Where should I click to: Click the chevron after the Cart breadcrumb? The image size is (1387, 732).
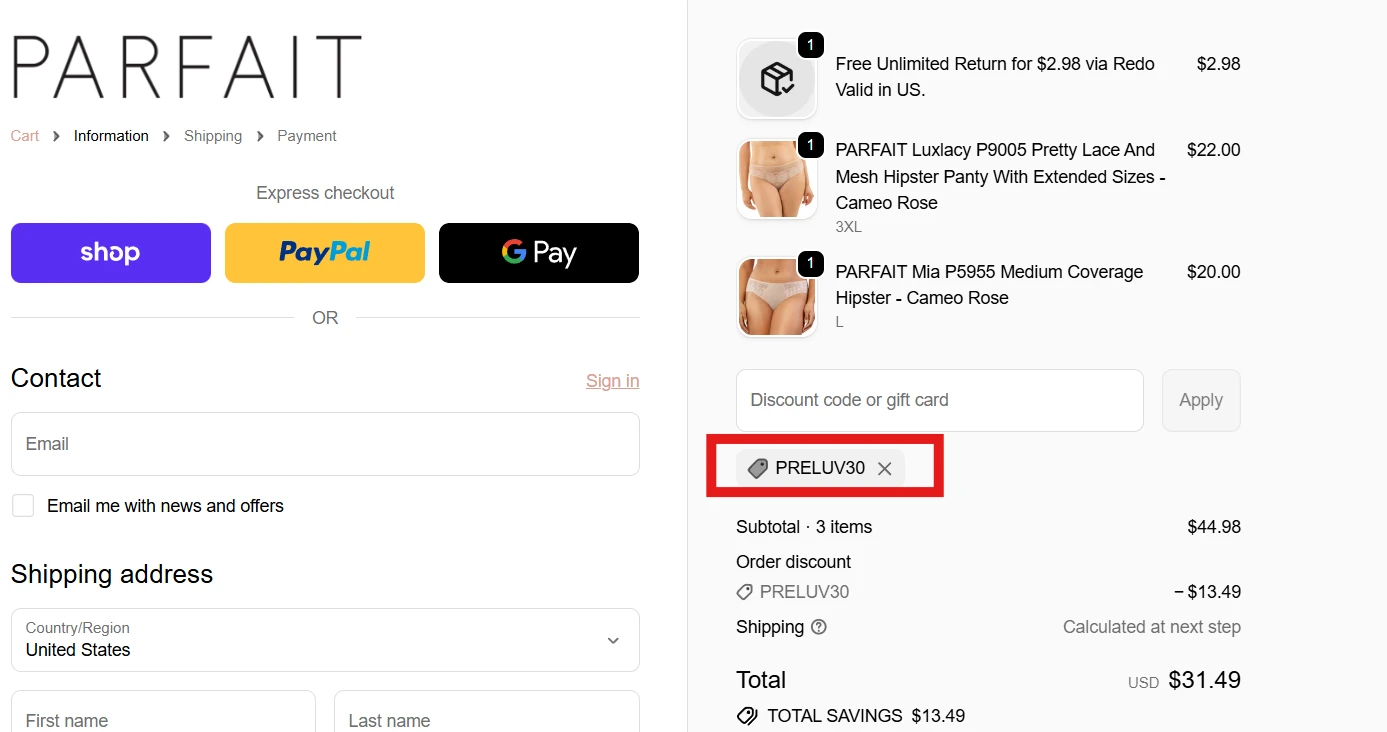pos(55,135)
